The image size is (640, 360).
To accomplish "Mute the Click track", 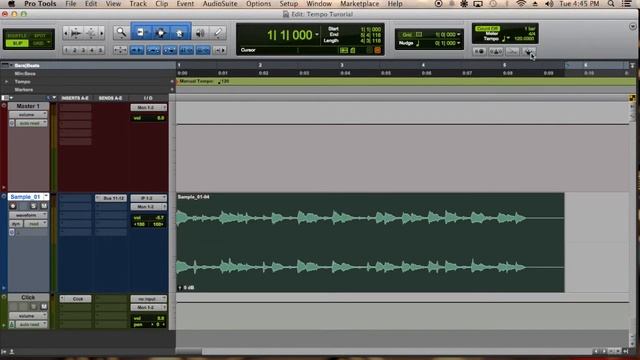I will click(44, 307).
